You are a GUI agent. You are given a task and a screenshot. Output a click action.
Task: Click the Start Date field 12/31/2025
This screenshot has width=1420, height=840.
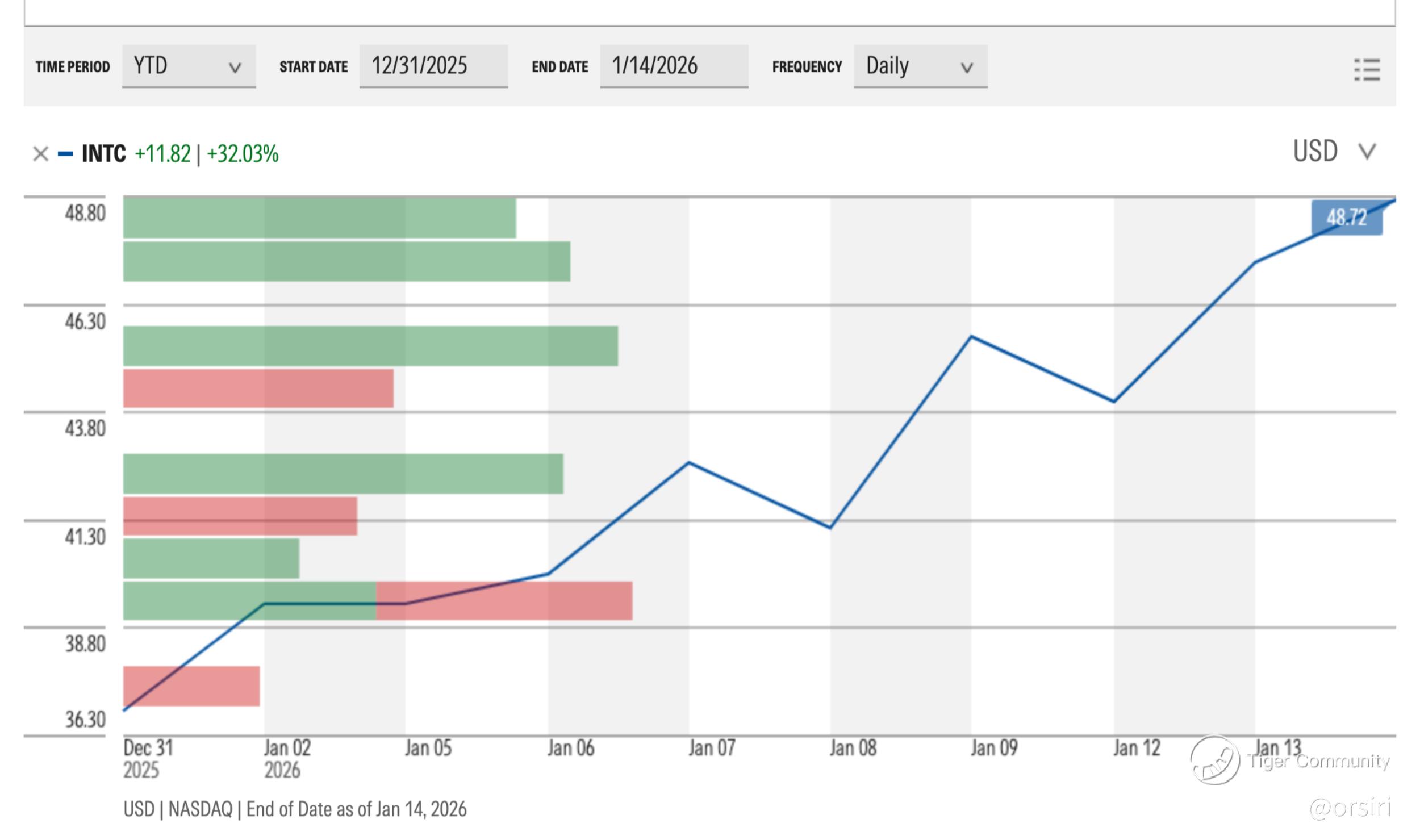(x=433, y=66)
